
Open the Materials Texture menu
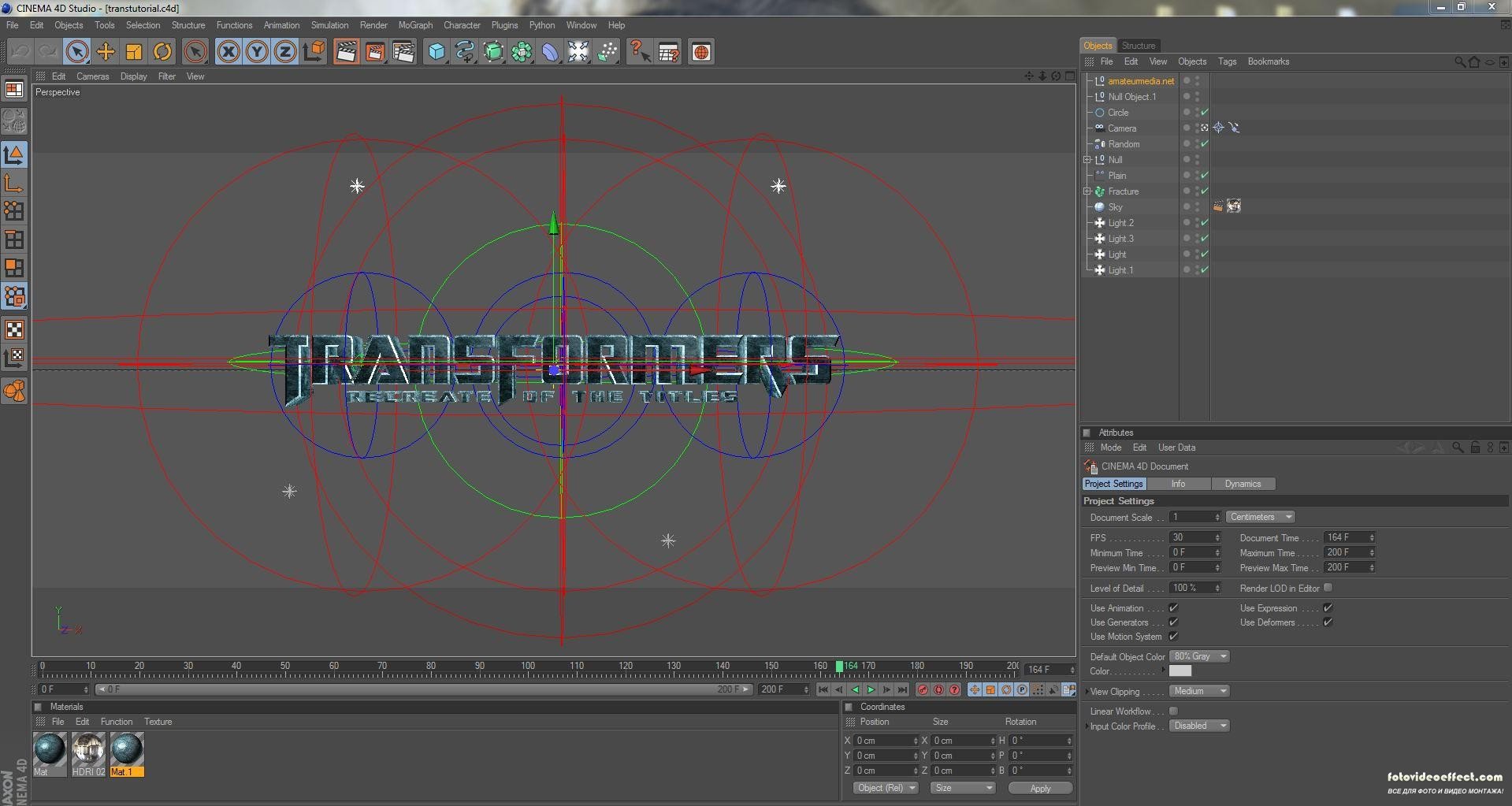point(158,722)
